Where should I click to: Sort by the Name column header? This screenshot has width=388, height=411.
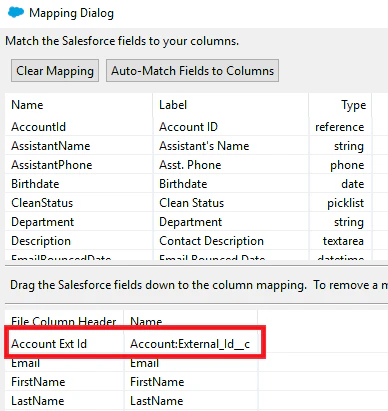coord(27,105)
